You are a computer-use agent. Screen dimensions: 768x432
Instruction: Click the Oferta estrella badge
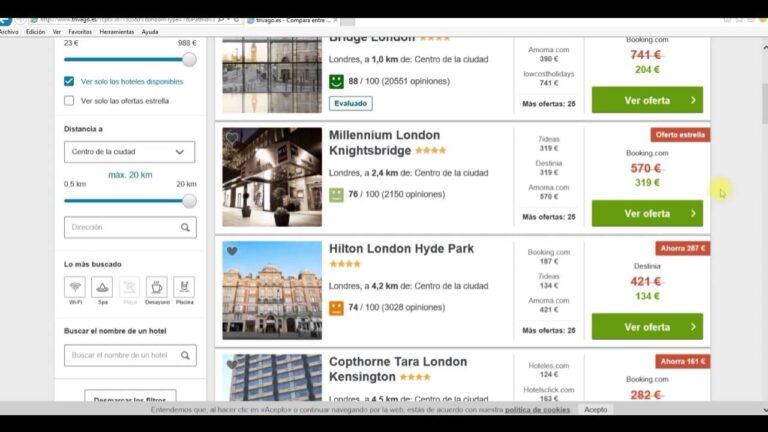tap(680, 135)
